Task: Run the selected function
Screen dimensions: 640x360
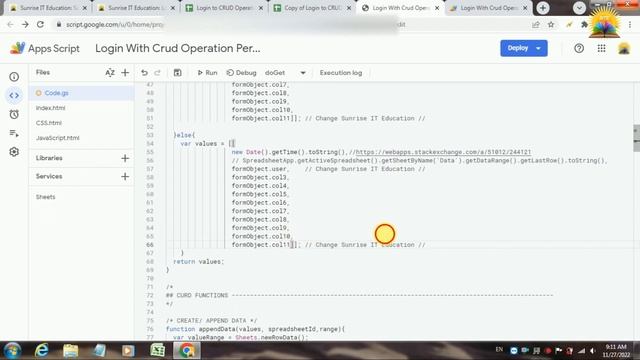Action: (207, 73)
